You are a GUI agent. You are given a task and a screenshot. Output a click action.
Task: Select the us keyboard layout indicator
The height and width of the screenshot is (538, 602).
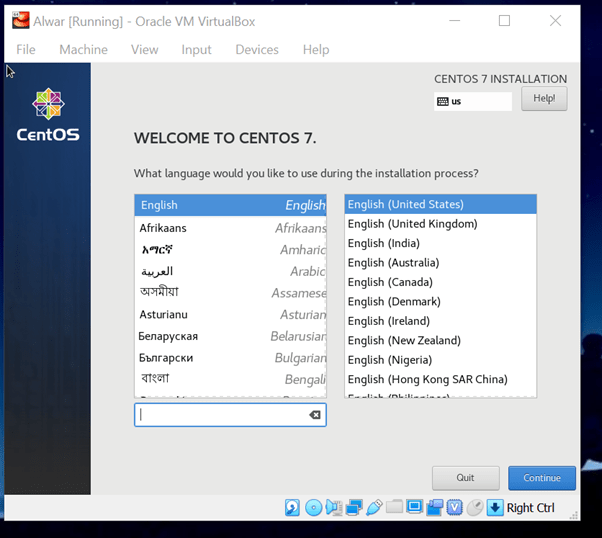click(473, 101)
